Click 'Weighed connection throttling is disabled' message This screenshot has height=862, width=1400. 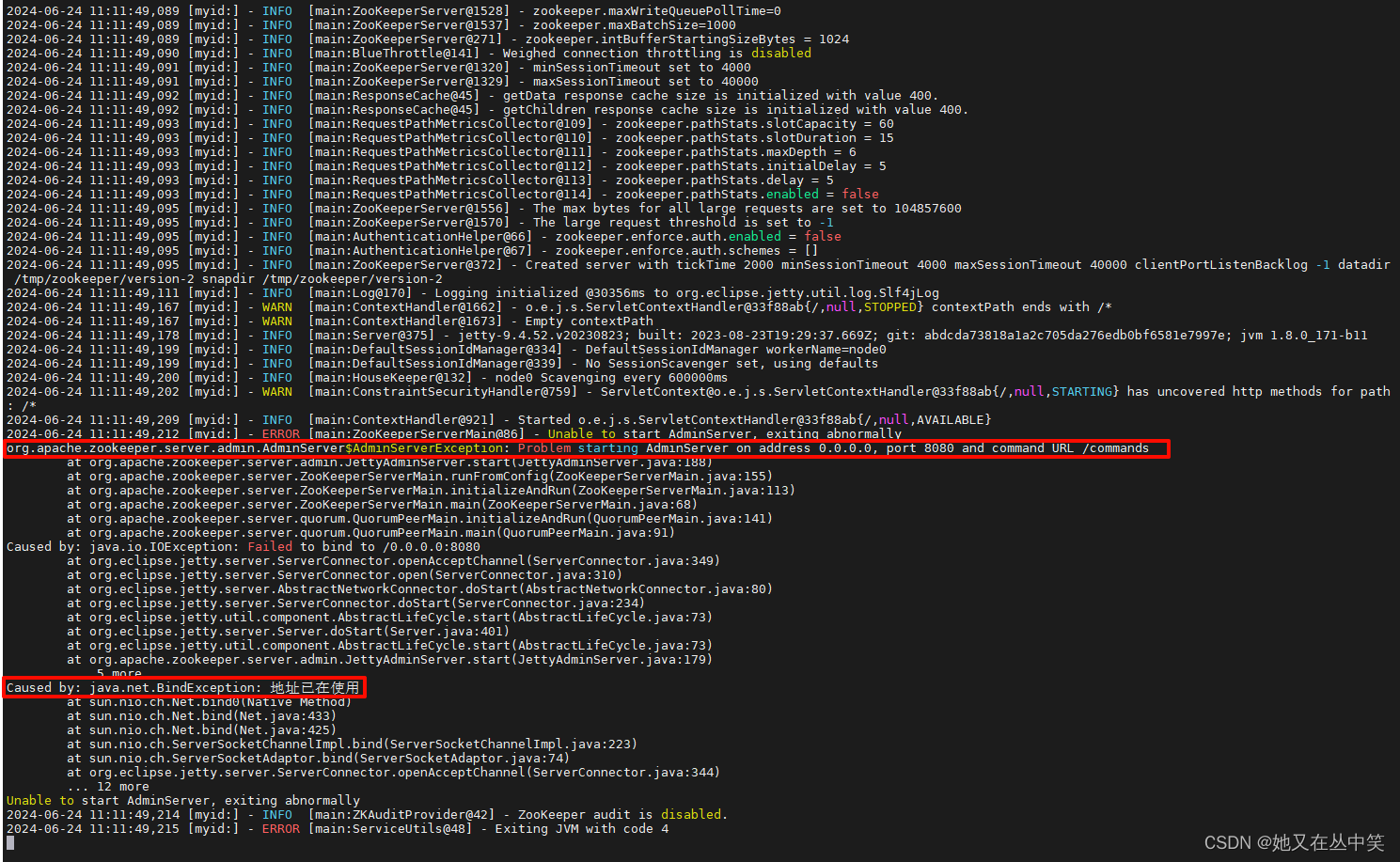tap(656, 54)
